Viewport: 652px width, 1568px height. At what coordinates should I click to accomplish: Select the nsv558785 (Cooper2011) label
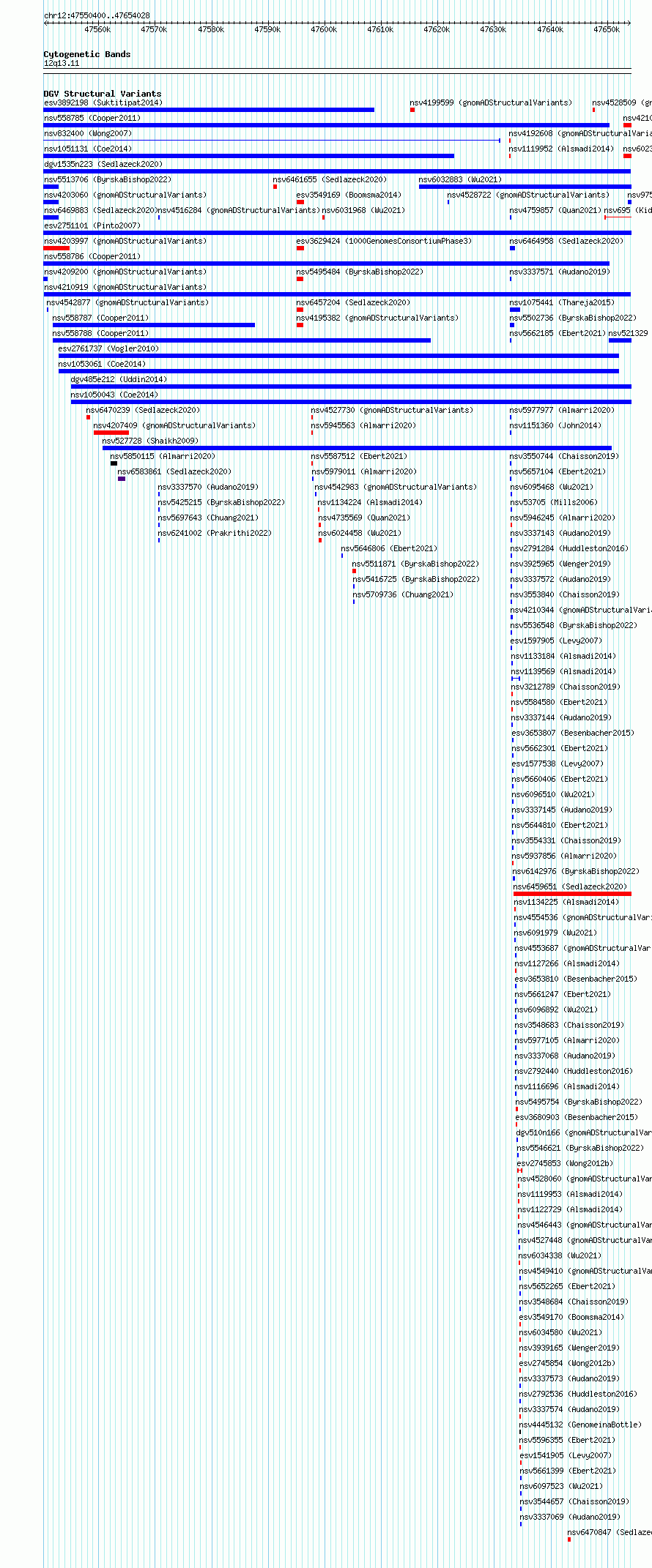(x=92, y=118)
